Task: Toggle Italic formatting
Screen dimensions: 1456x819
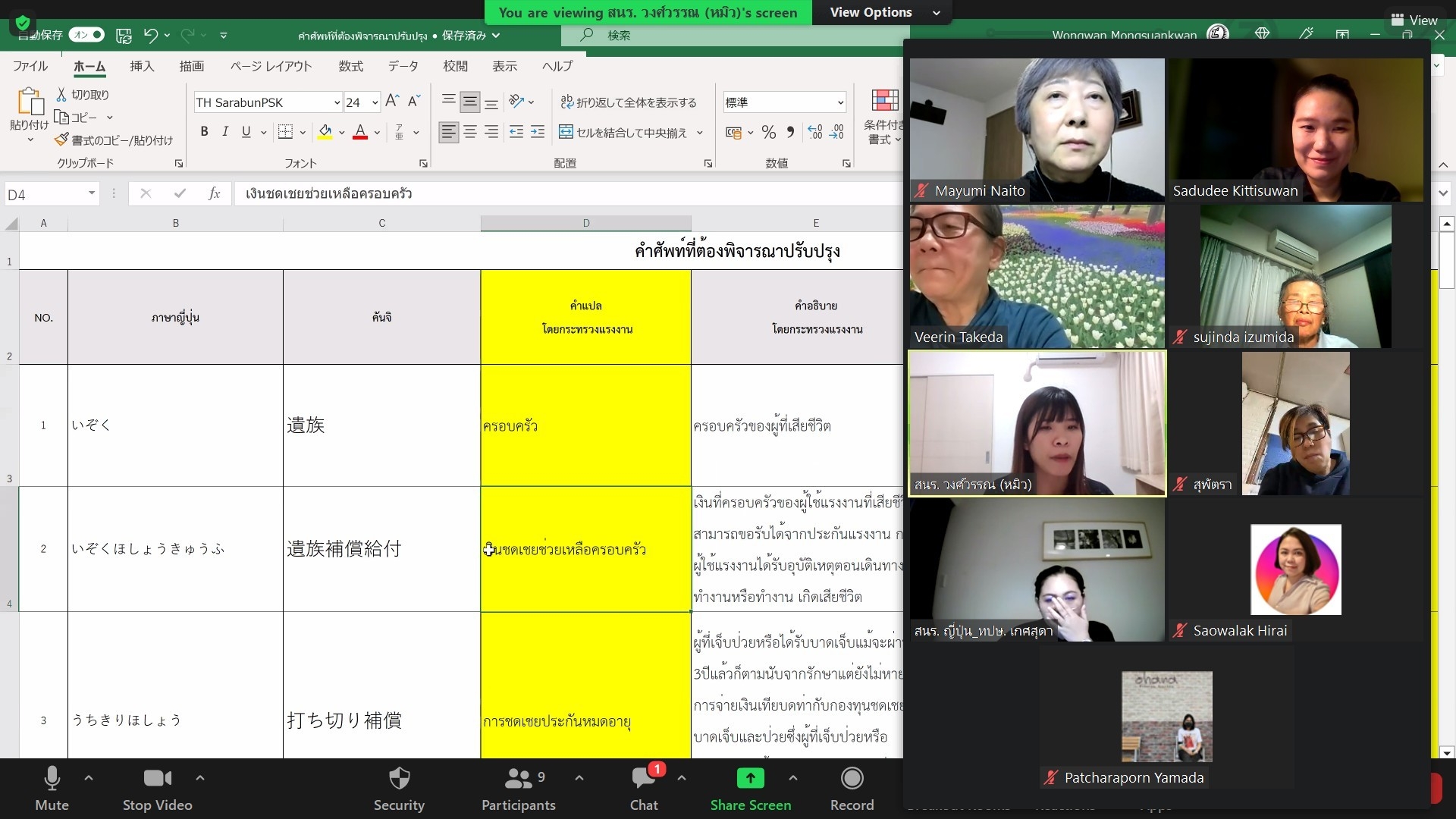Action: (225, 132)
